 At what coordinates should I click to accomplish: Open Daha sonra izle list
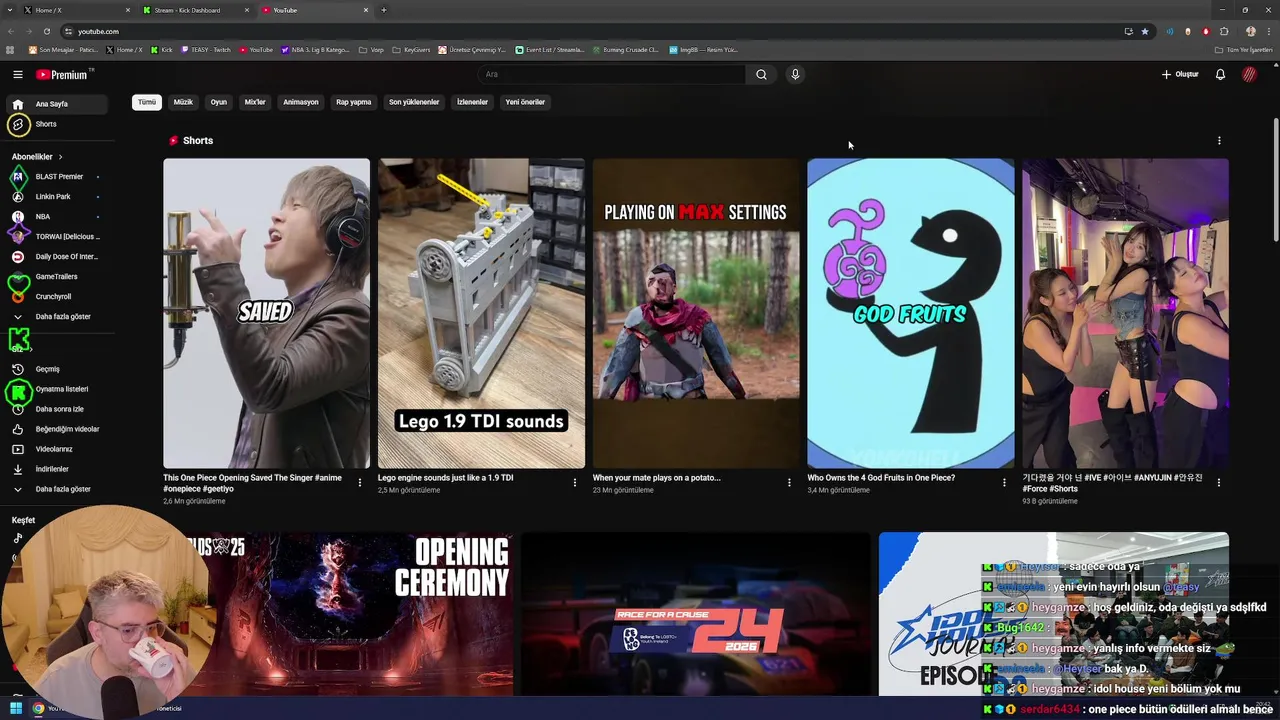pyautogui.click(x=57, y=409)
